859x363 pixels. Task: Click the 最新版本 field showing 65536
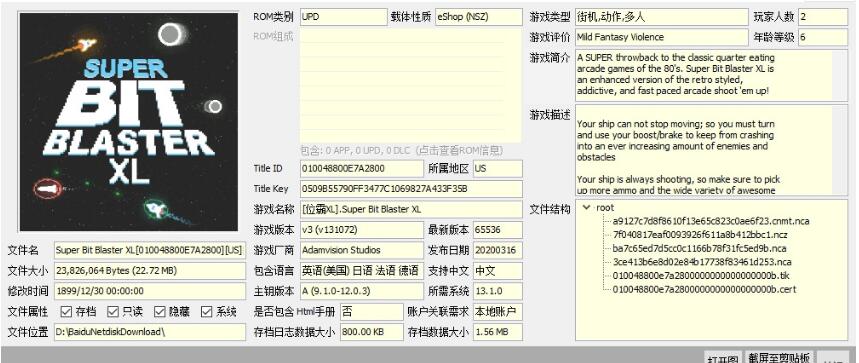498,229
